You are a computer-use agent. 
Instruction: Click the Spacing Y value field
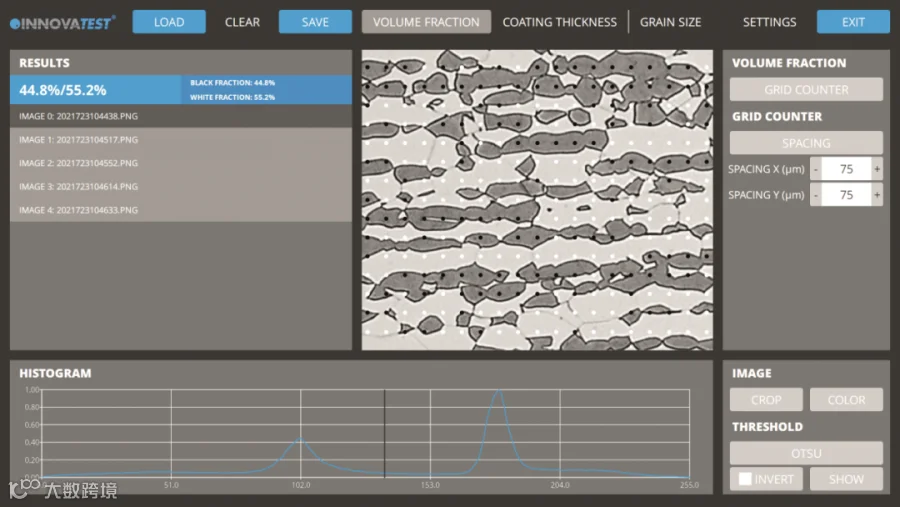847,195
